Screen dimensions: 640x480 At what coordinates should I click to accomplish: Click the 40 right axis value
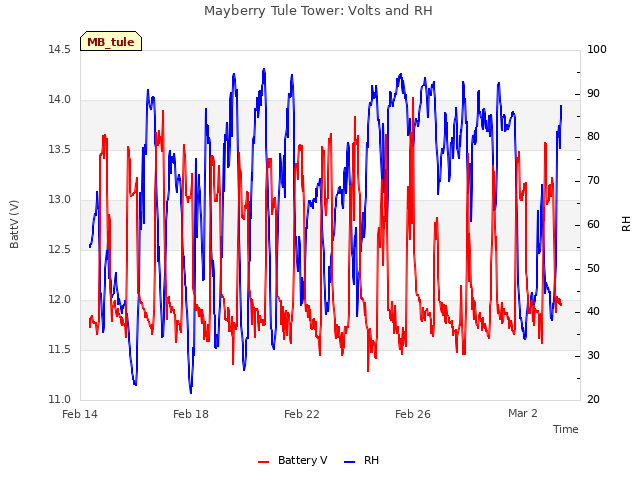coord(593,312)
